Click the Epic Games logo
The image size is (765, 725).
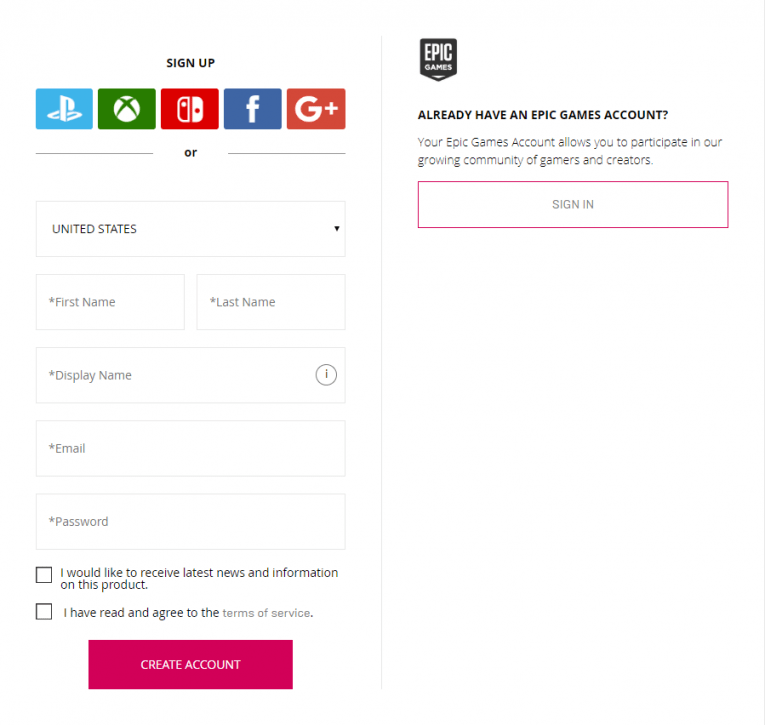tap(438, 59)
